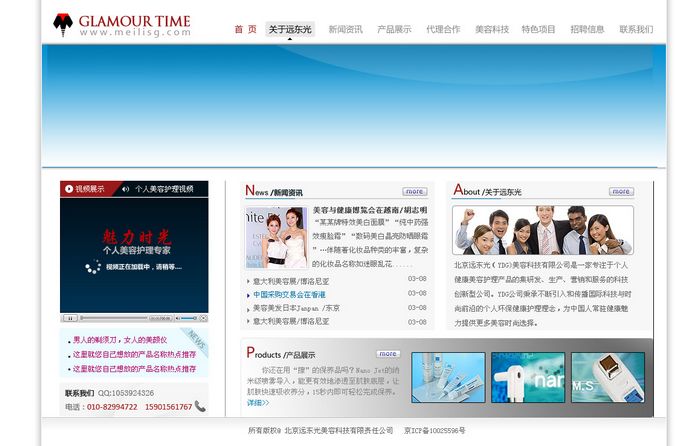Open the 联系我们 navigation item
Image resolution: width=700 pixels, height=446 pixels.
(636, 30)
